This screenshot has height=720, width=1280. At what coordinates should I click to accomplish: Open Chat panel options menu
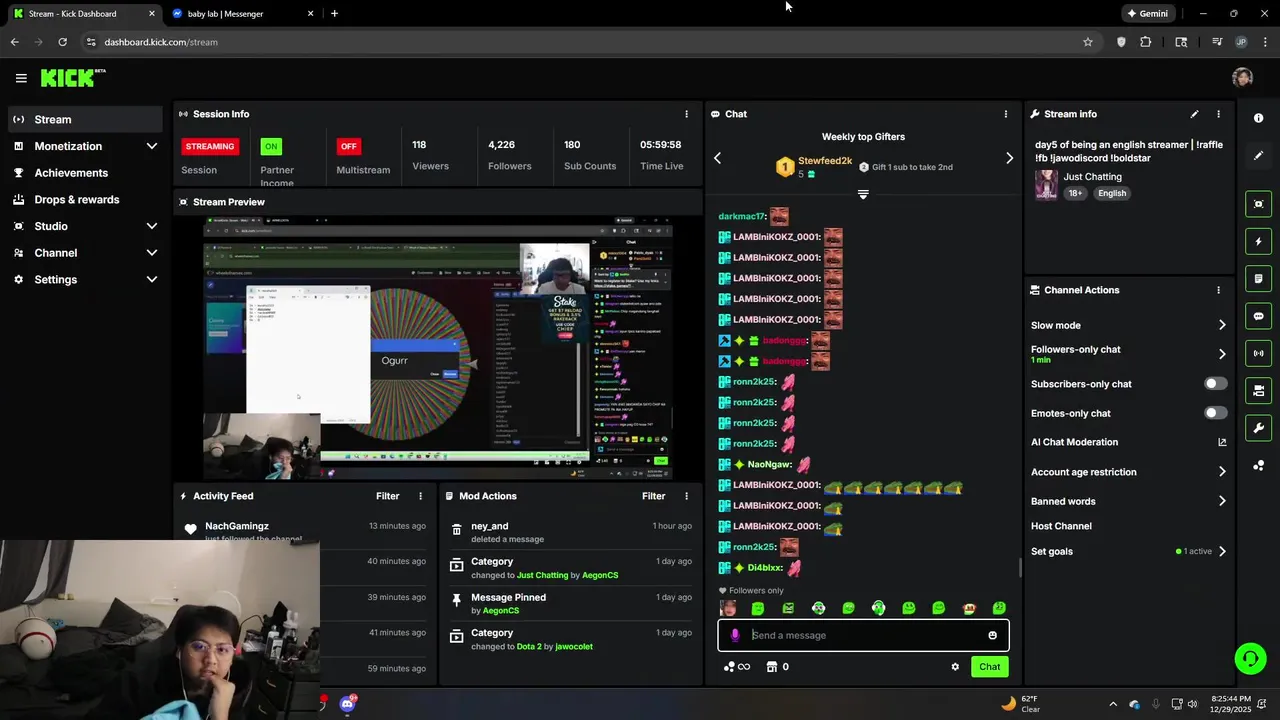coord(1005,114)
